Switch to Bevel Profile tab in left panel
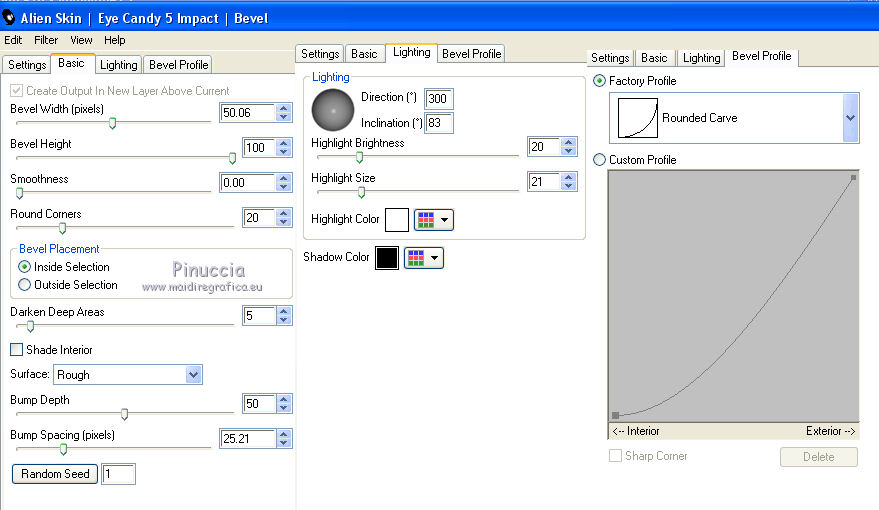 click(178, 64)
